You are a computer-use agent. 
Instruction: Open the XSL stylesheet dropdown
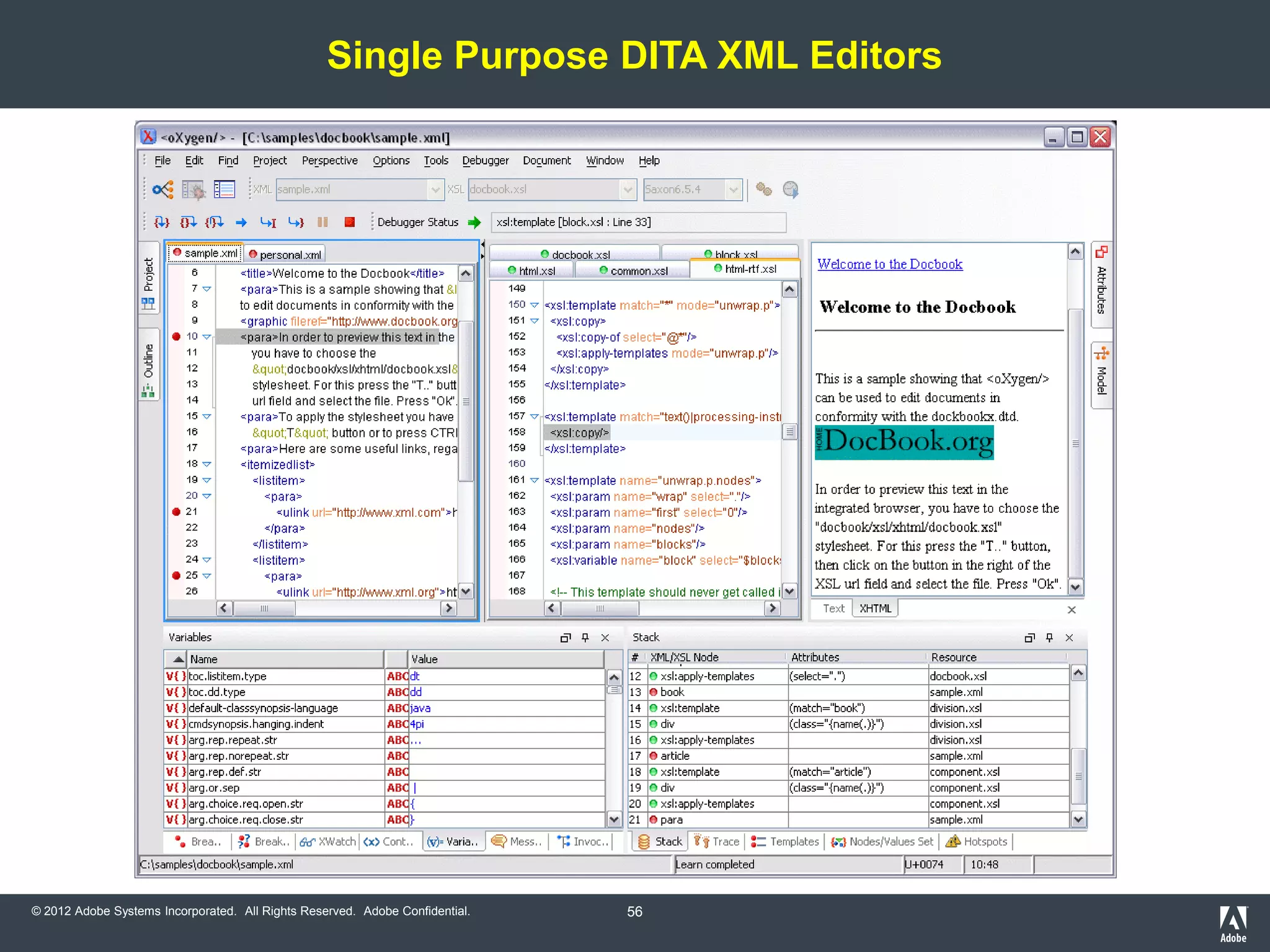pos(628,190)
